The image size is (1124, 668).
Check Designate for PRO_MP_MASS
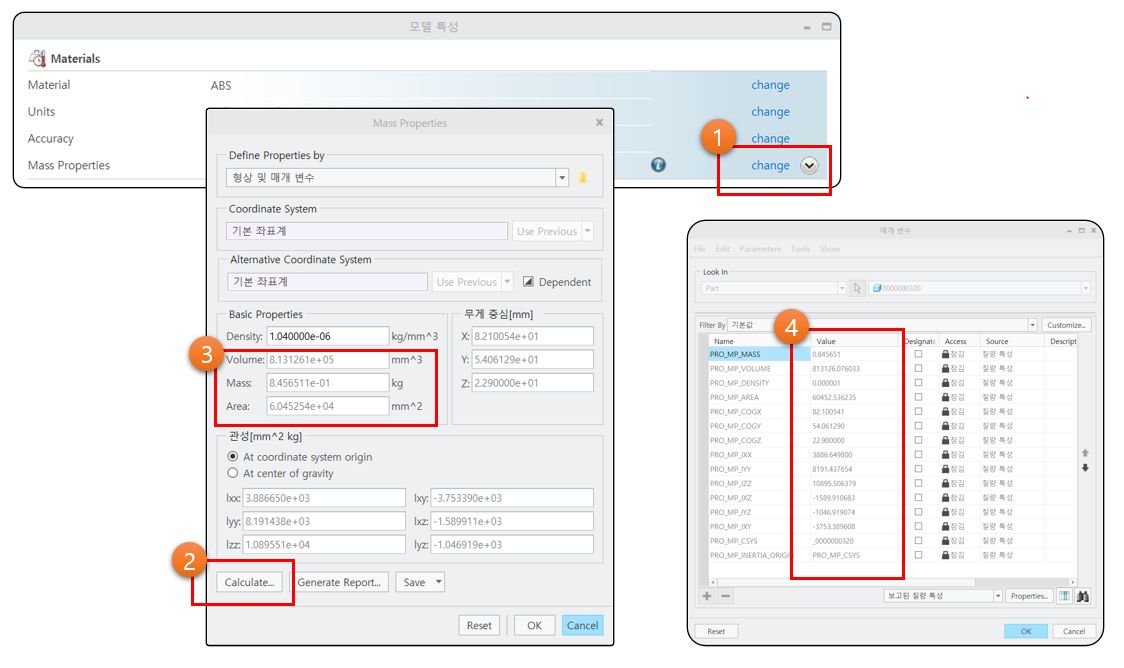click(918, 354)
